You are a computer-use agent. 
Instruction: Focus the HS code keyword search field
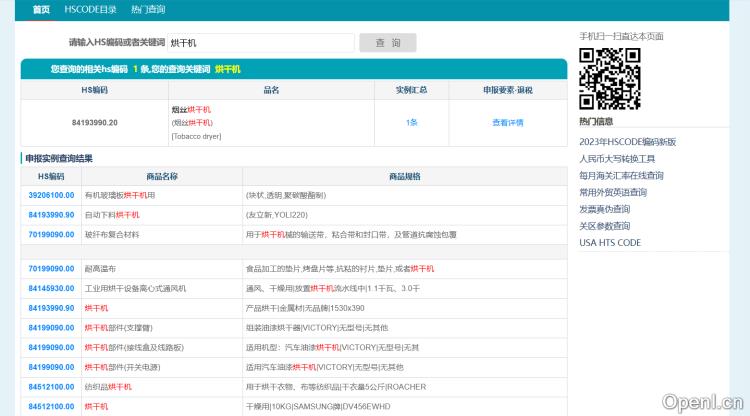pos(261,43)
